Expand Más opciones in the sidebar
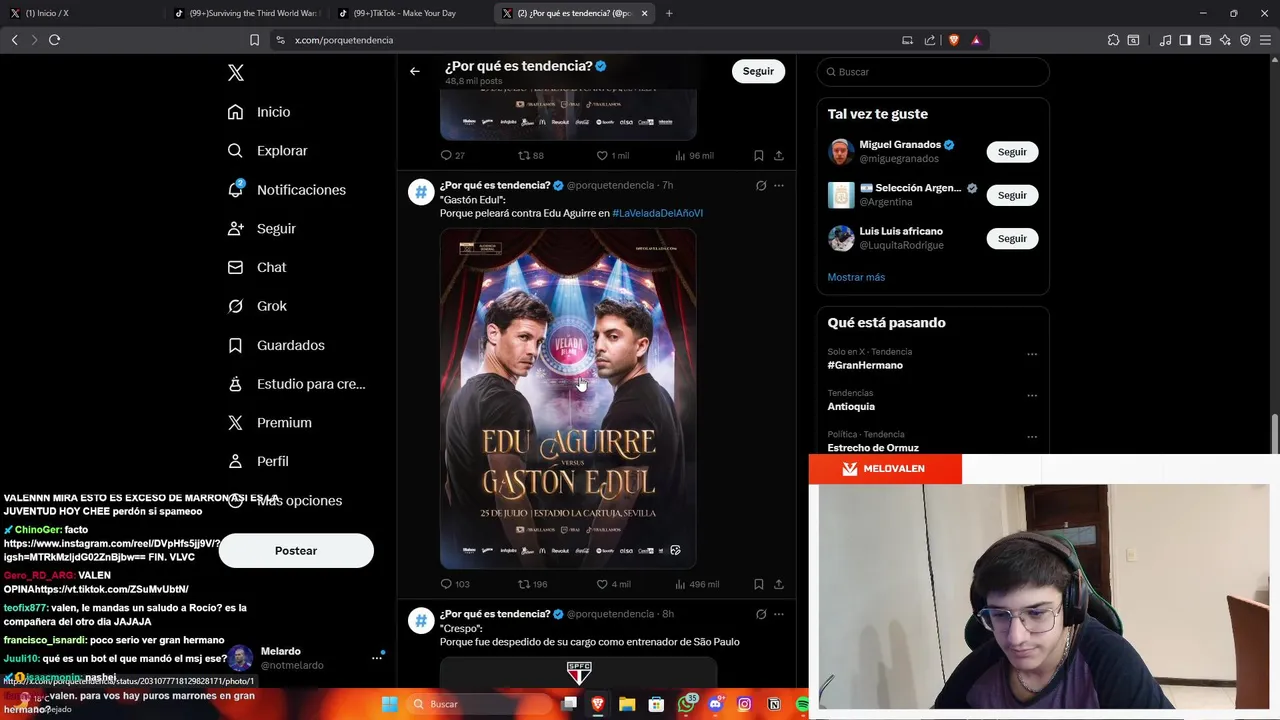 point(285,500)
